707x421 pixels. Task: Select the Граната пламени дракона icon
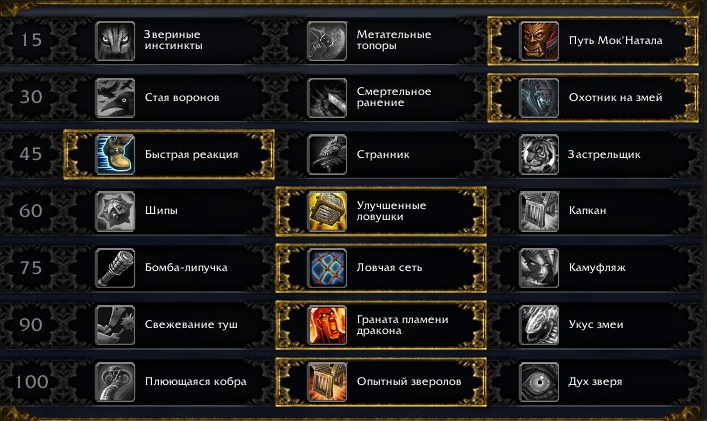click(x=327, y=325)
